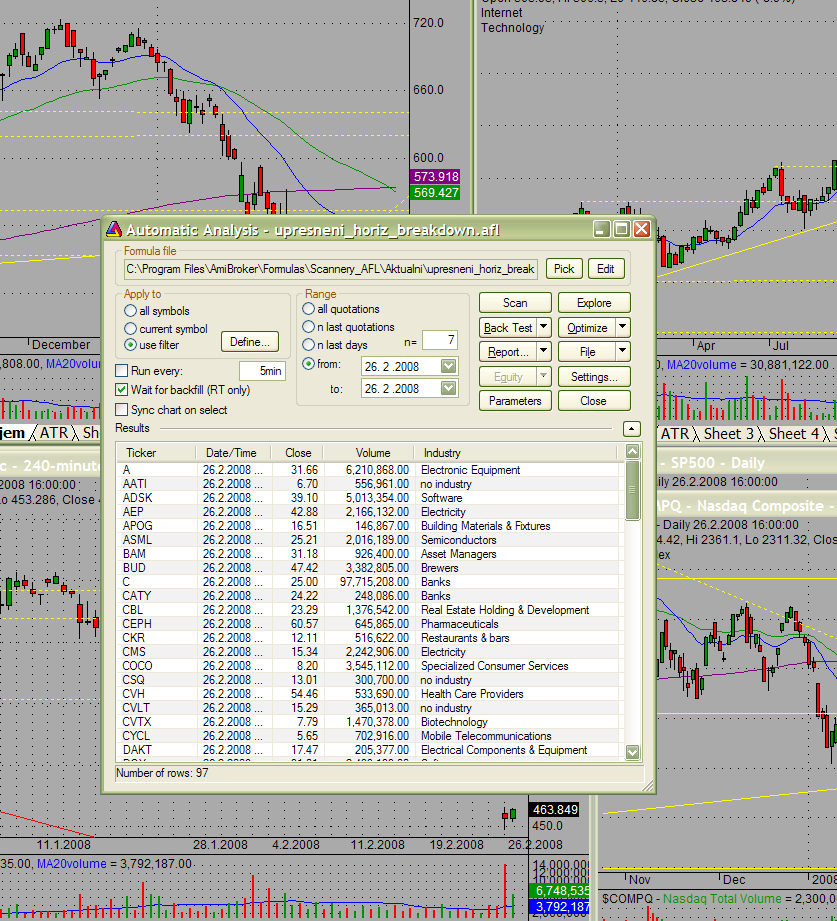837x921 pixels.
Task: Select the COCO ticker row
Action: (369, 665)
